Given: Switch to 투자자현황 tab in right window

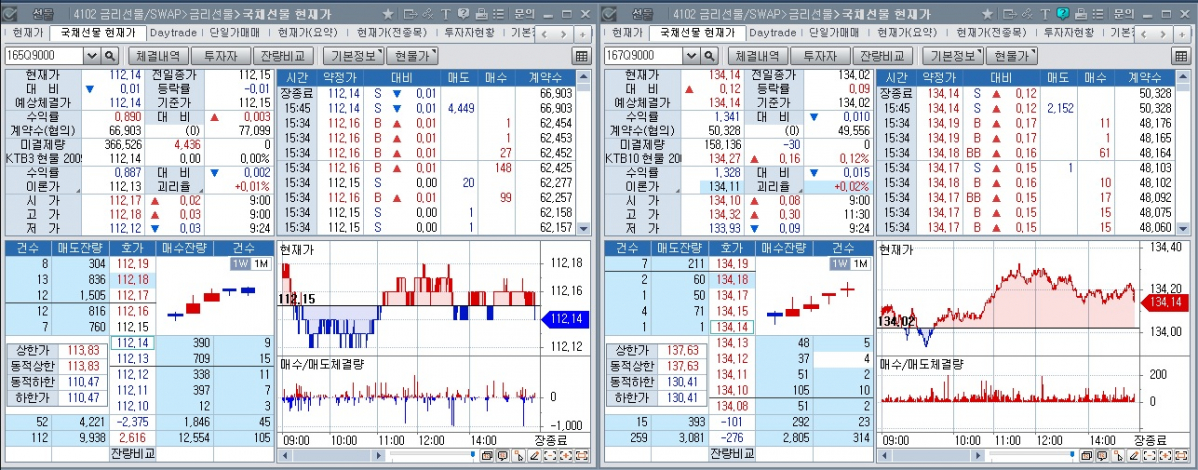Looking at the screenshot, I should pos(1068,33).
